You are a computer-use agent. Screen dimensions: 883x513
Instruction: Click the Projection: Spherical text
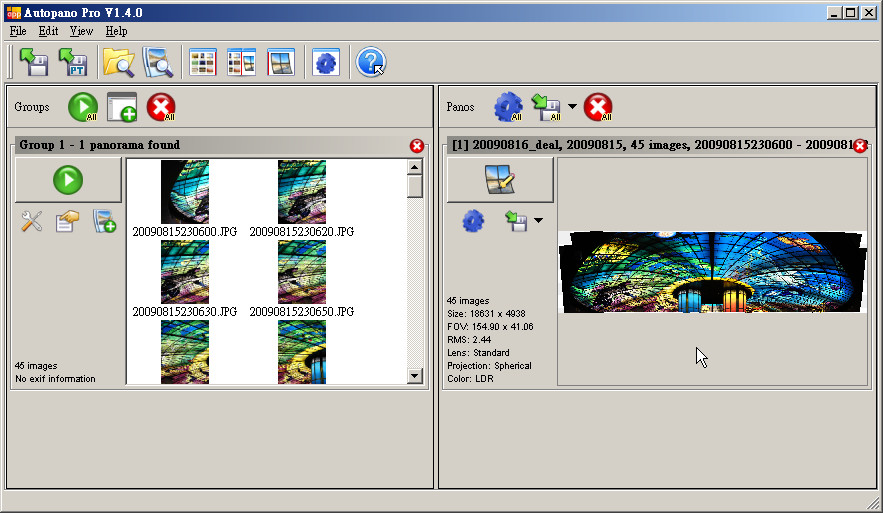click(489, 365)
